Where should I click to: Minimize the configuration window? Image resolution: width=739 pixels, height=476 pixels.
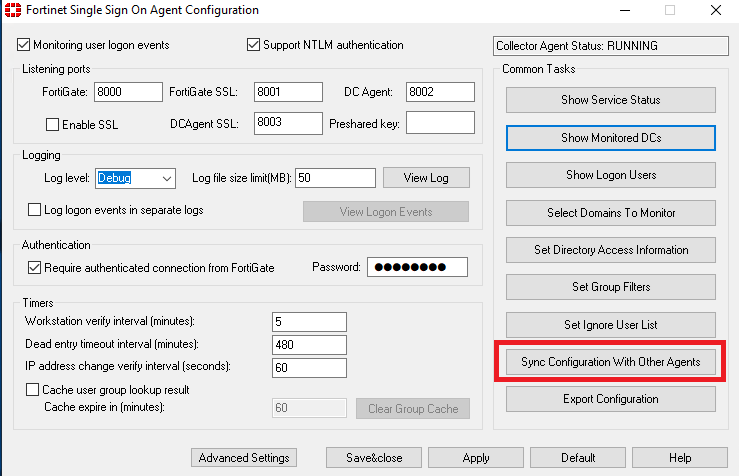pyautogui.click(x=625, y=10)
